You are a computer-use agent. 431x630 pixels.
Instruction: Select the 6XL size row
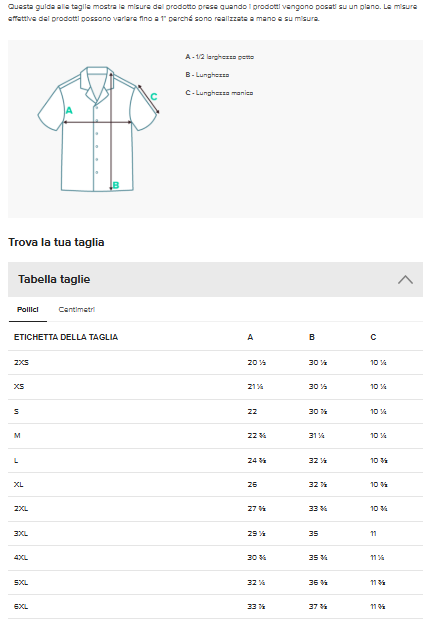tap(215, 607)
